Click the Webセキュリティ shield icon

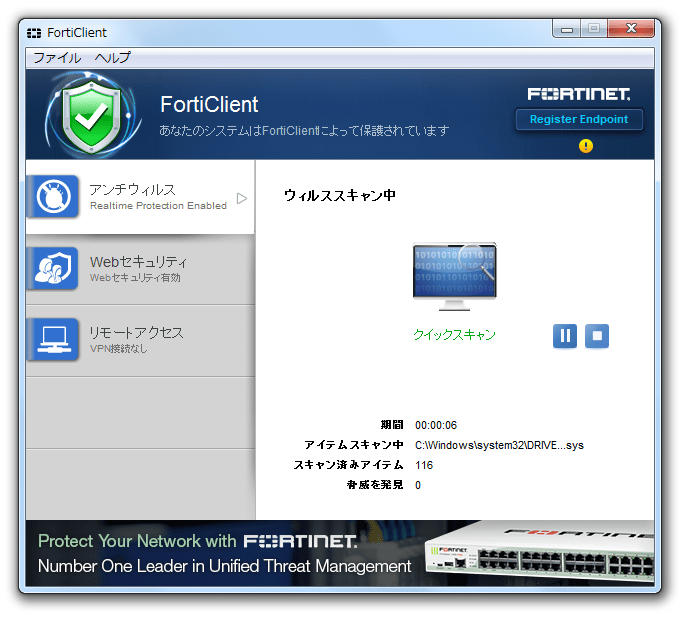tap(54, 268)
